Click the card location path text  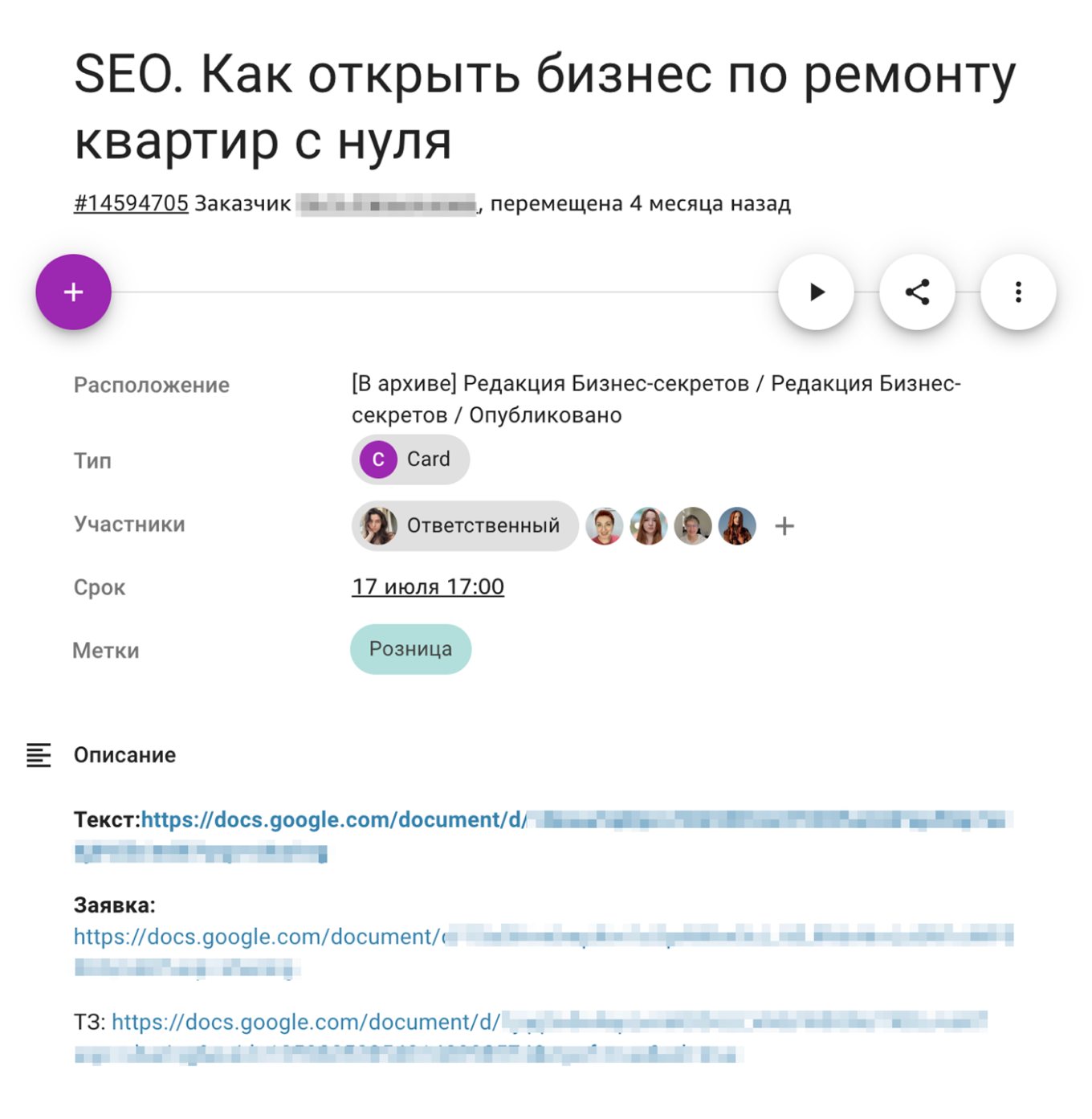[656, 399]
